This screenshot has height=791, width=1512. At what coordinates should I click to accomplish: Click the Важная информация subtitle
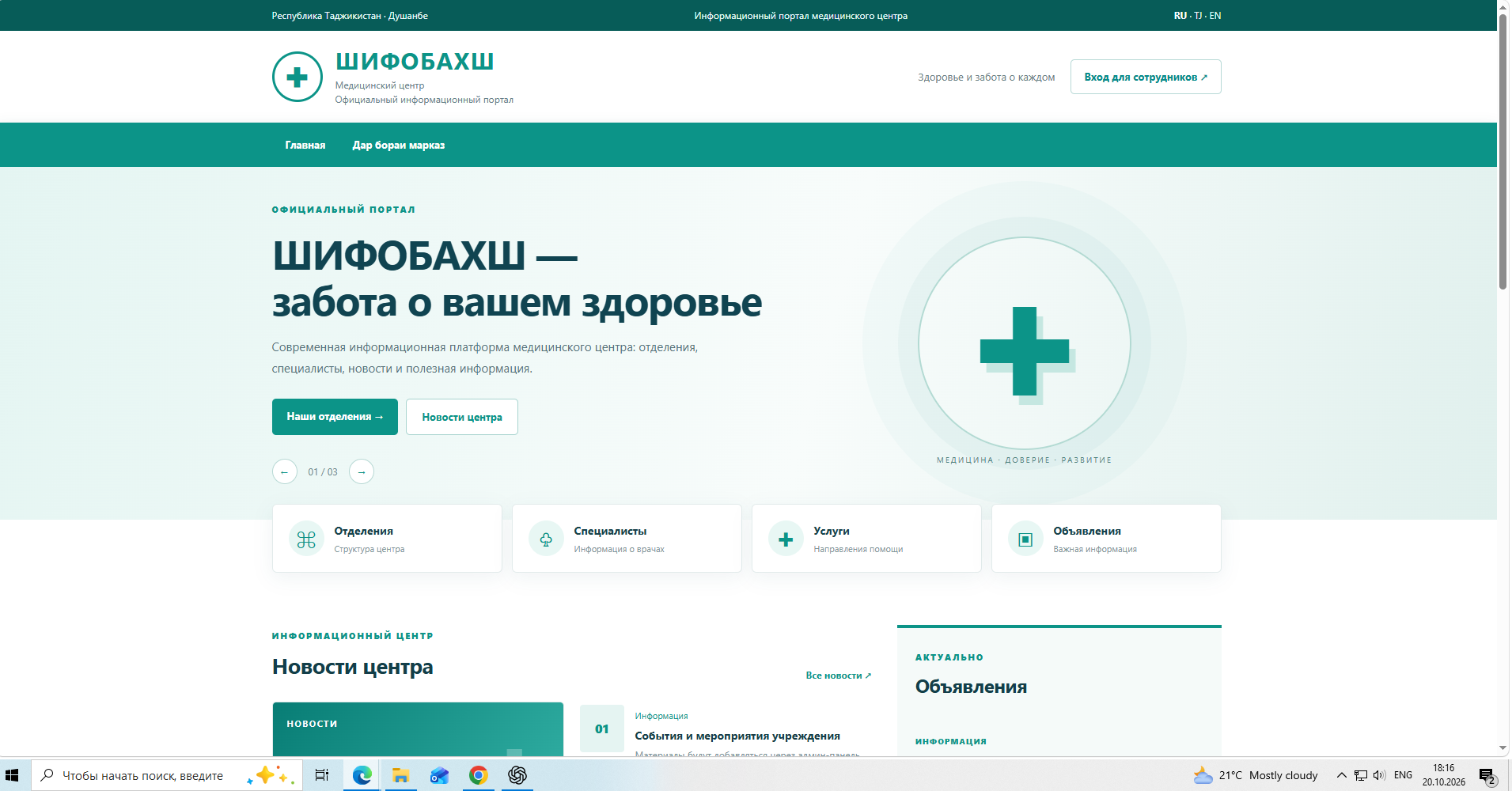1095,549
